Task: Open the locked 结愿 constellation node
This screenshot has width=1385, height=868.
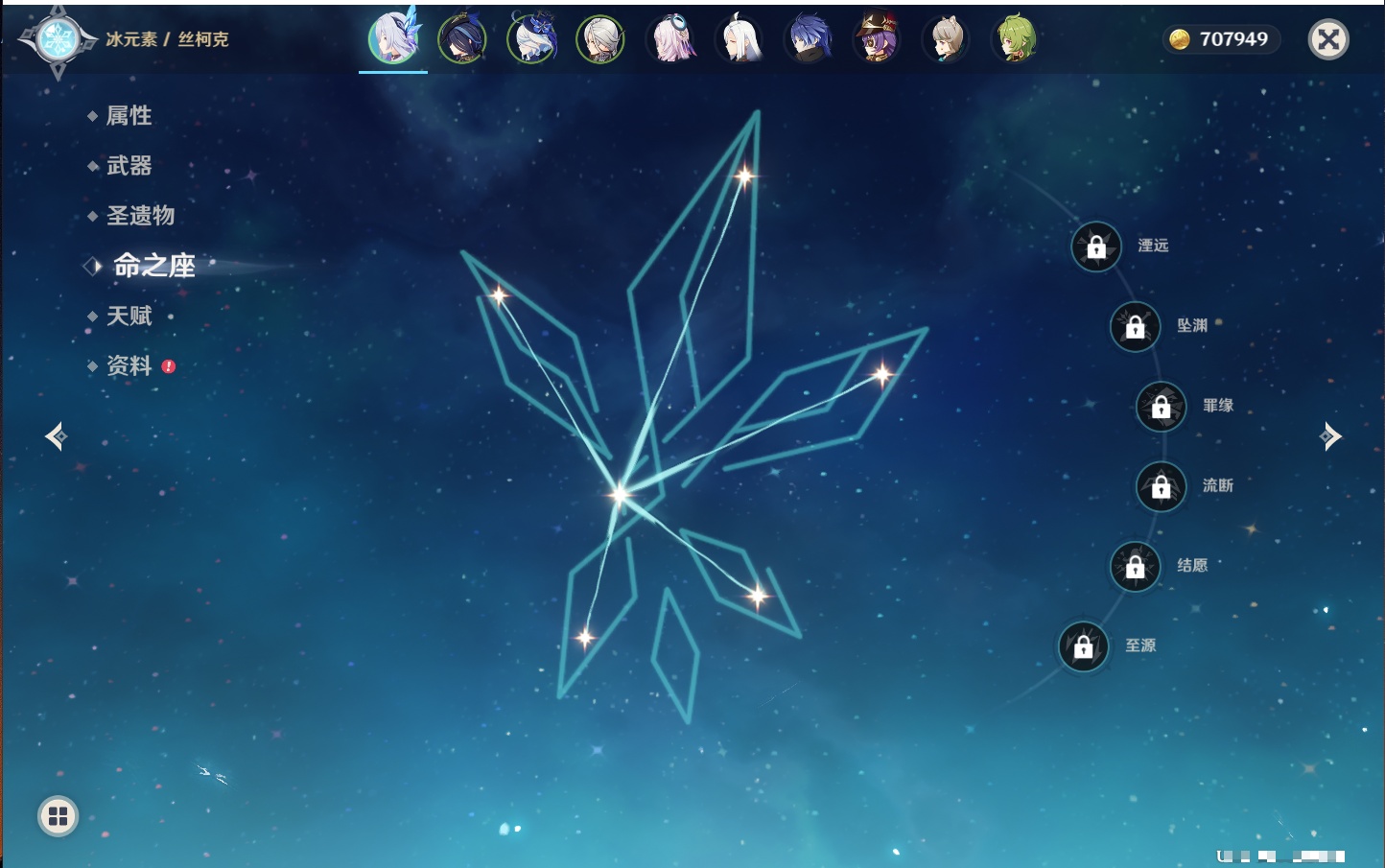Action: coord(1136,566)
